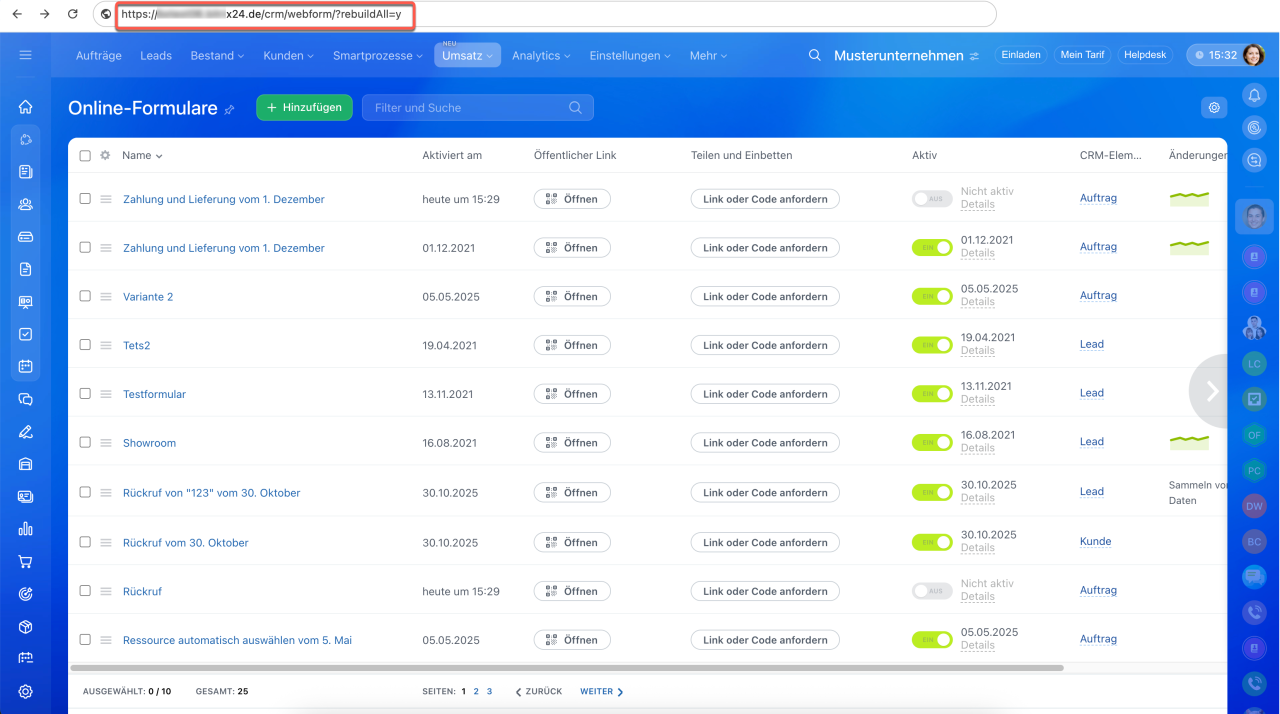Expand the Mehr menu
The image size is (1280, 714).
point(708,56)
